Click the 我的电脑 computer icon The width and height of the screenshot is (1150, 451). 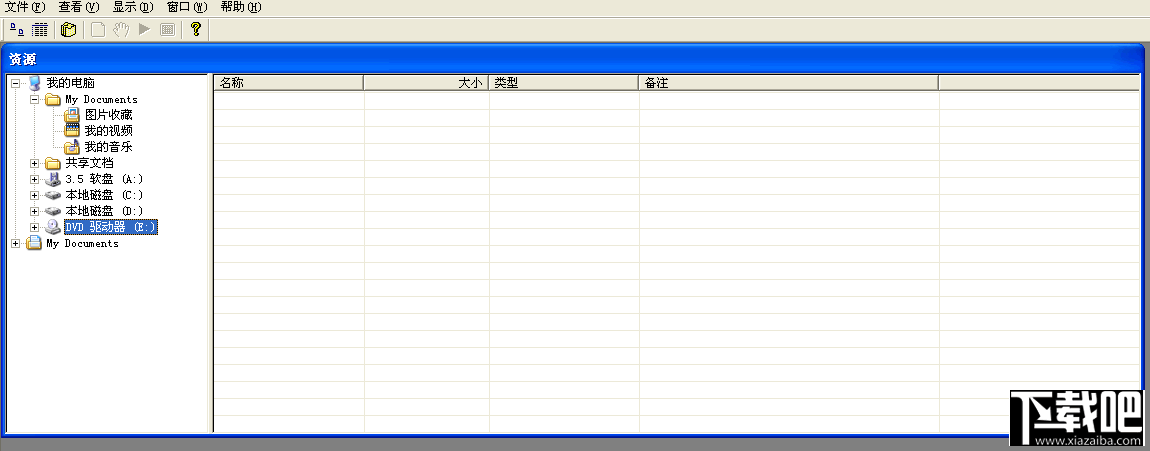34,83
